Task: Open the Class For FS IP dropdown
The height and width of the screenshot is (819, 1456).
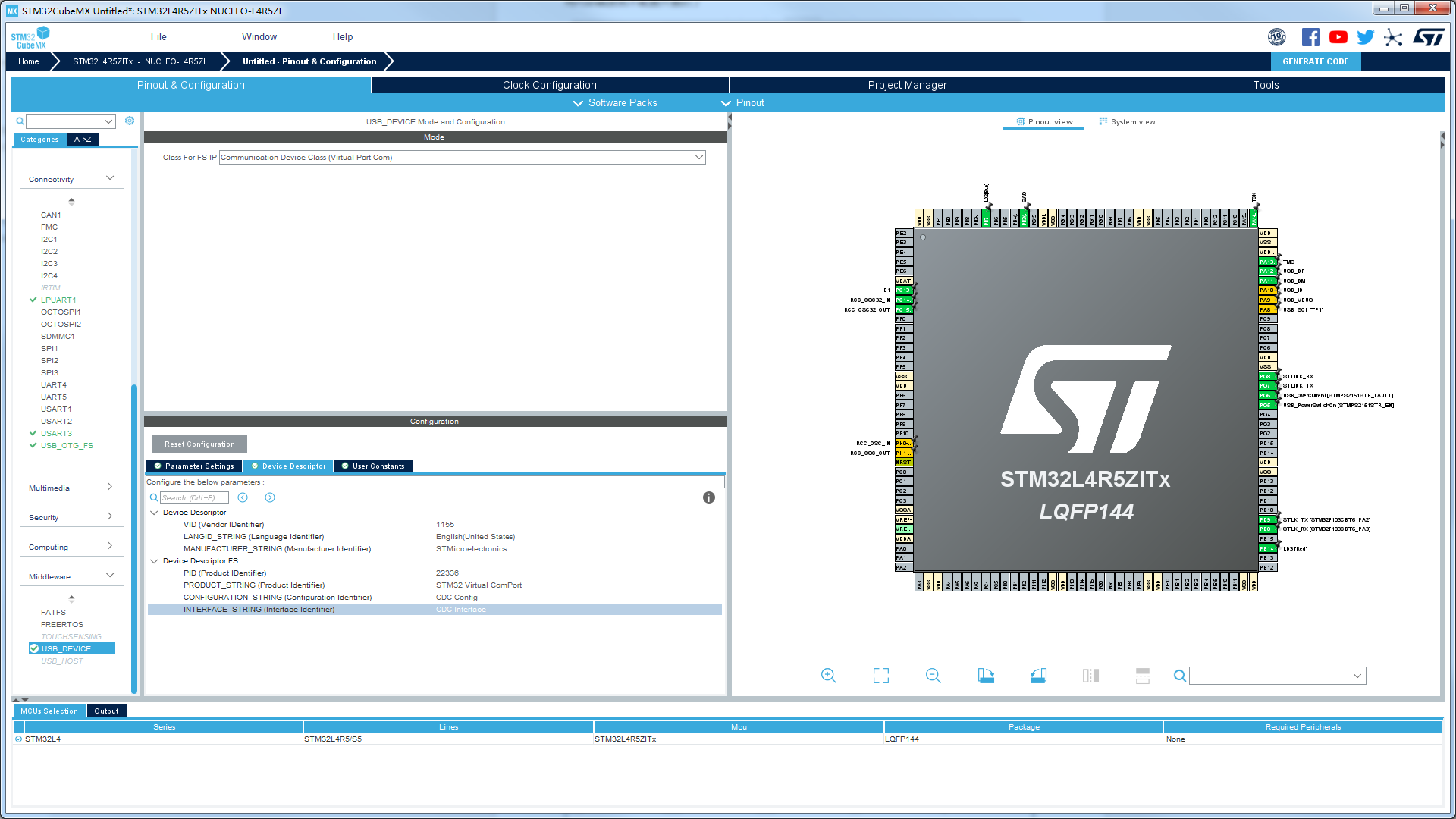Action: (x=699, y=157)
